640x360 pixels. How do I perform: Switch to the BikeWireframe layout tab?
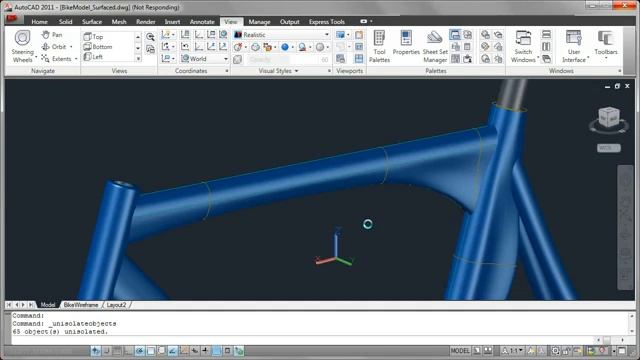click(x=81, y=305)
